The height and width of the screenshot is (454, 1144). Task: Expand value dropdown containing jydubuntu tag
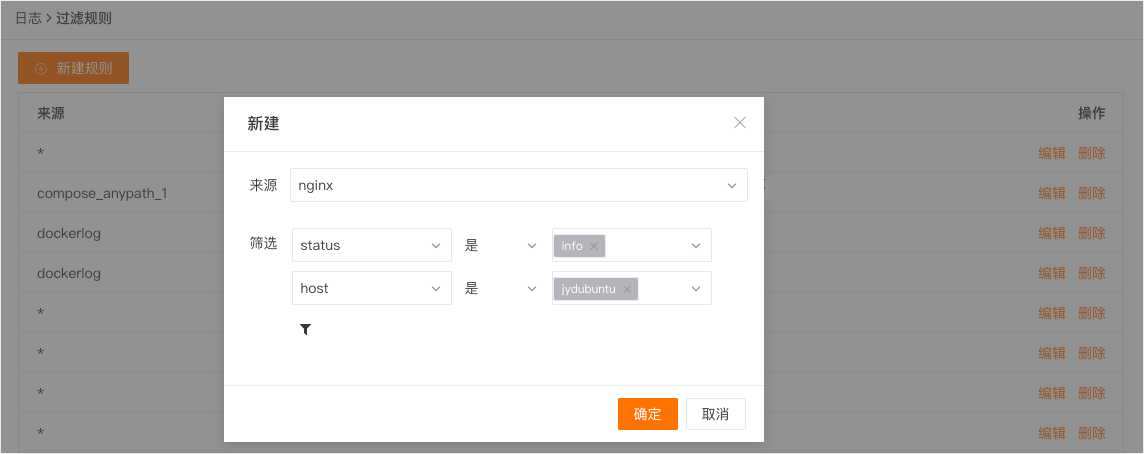click(696, 289)
